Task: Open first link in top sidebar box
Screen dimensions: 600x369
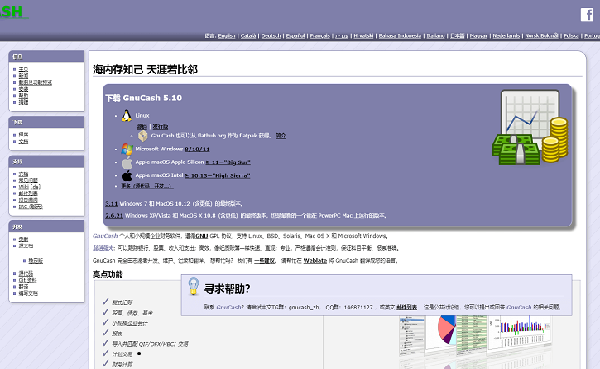Action: point(23,69)
